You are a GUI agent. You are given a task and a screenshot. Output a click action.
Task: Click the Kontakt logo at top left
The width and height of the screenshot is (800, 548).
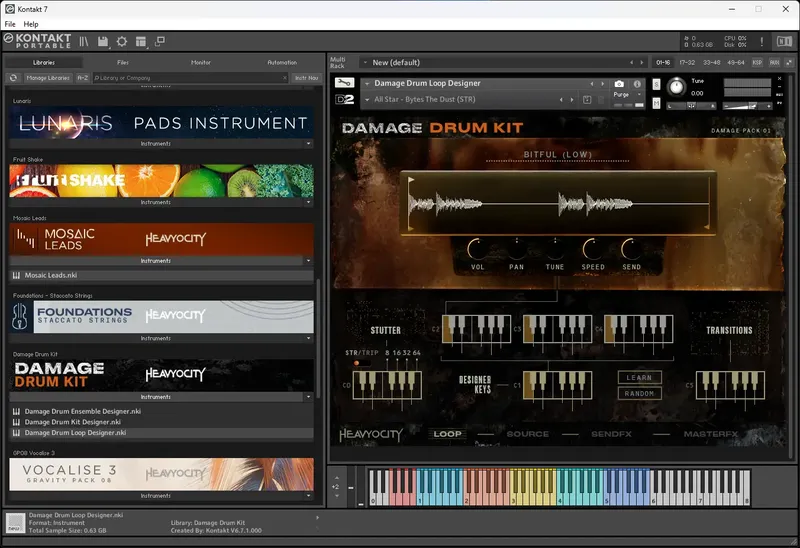[37, 41]
